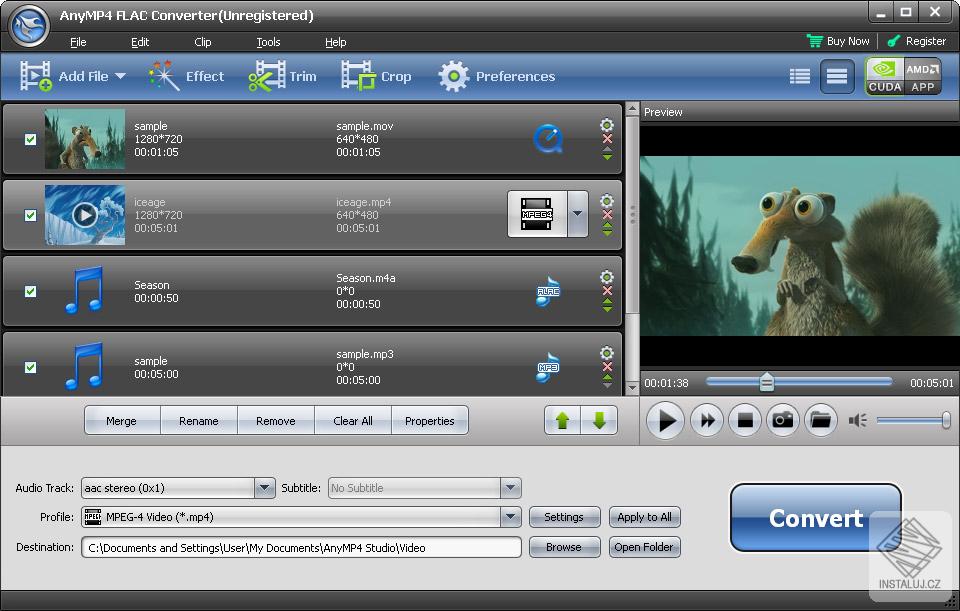Uncheck the Season.m4a audio file
Screen dimensions: 960x611
pos(29,291)
